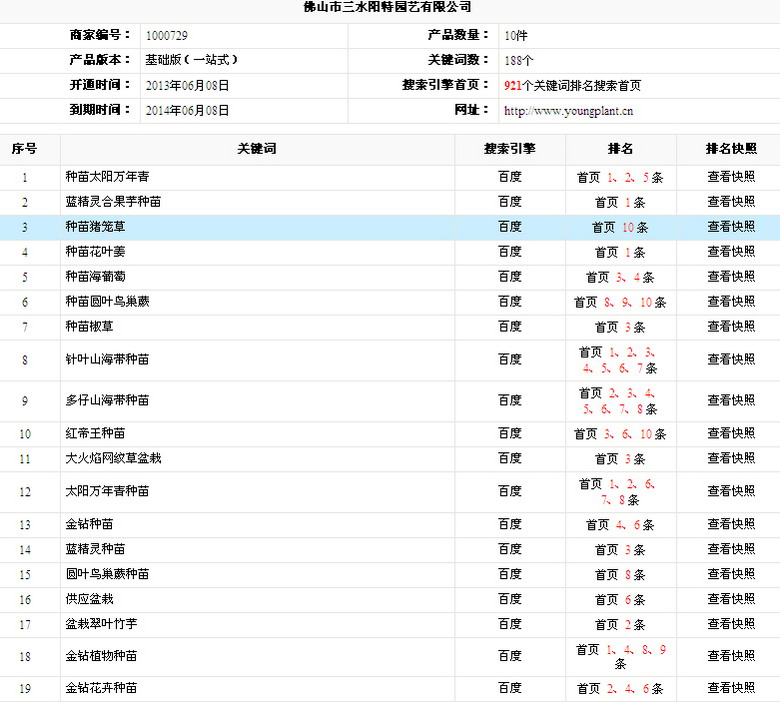Click ranking 首页 2、4、6条 for 金钻花卉种苗

tap(620, 689)
